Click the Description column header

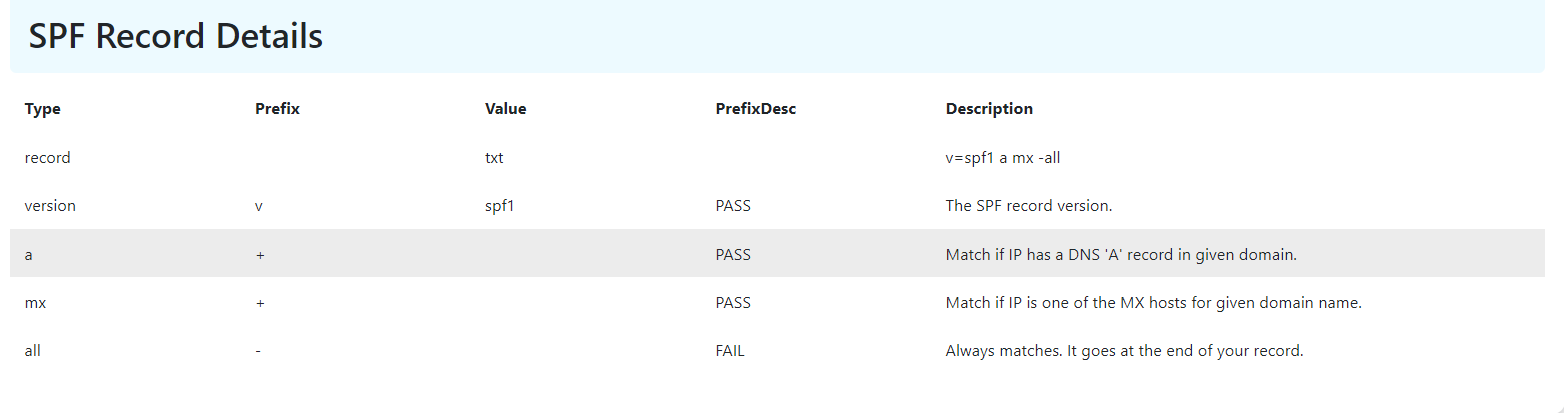click(989, 109)
